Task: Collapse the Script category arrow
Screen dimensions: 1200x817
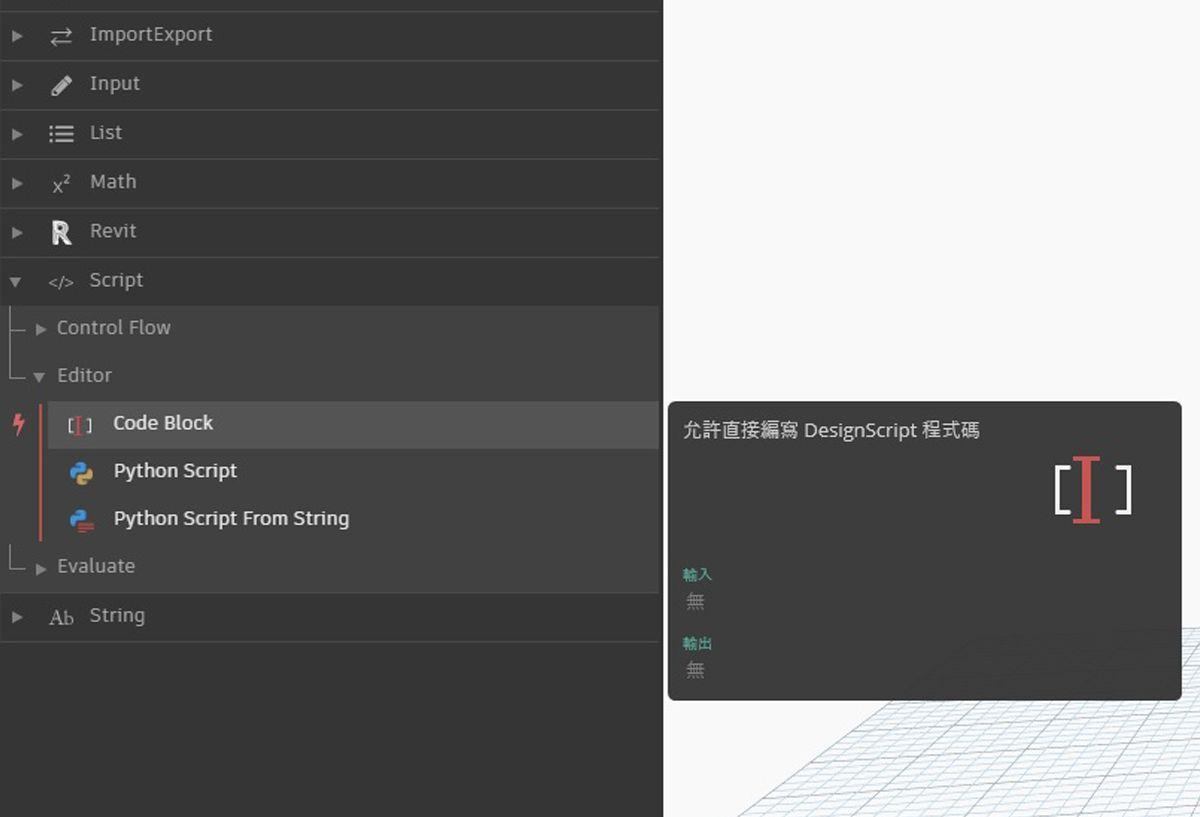Action: (x=15, y=282)
